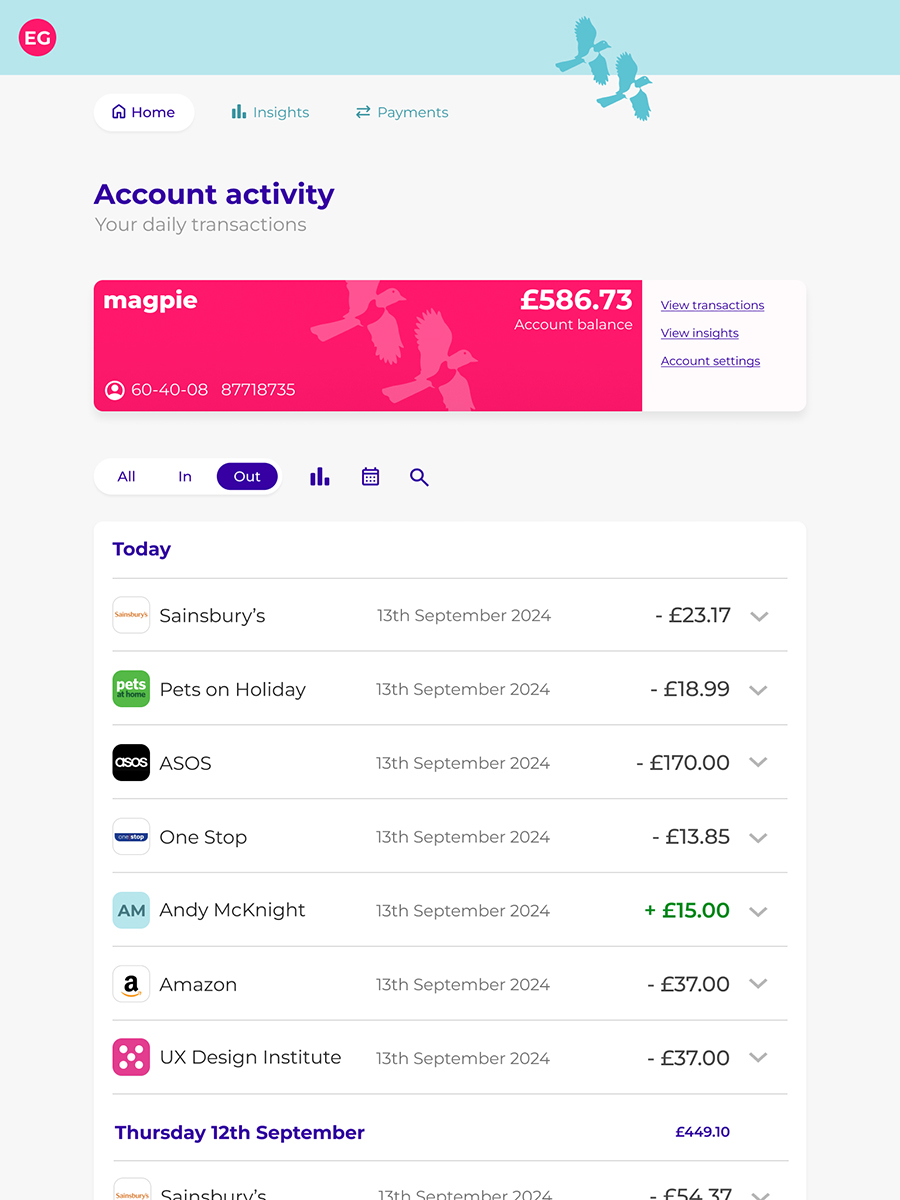Click the pink magpie account card

[x=368, y=345]
